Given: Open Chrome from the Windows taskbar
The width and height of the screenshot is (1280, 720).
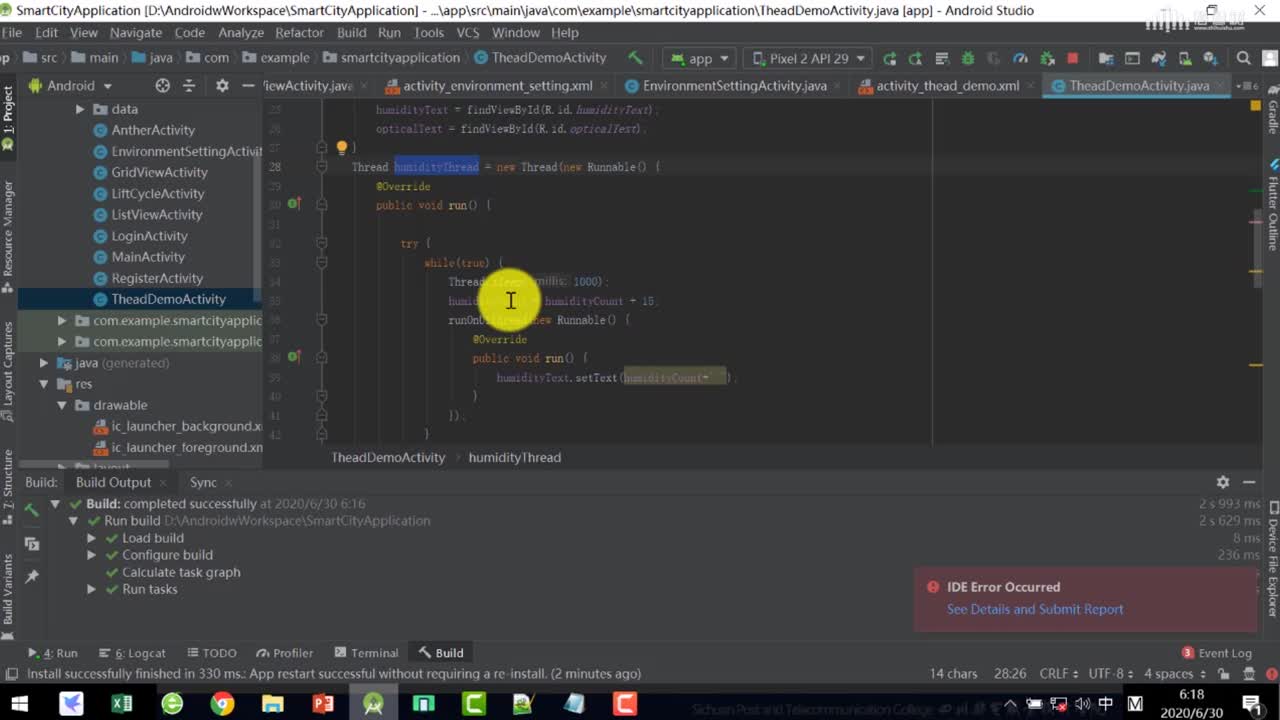Looking at the screenshot, I should pyautogui.click(x=222, y=703).
